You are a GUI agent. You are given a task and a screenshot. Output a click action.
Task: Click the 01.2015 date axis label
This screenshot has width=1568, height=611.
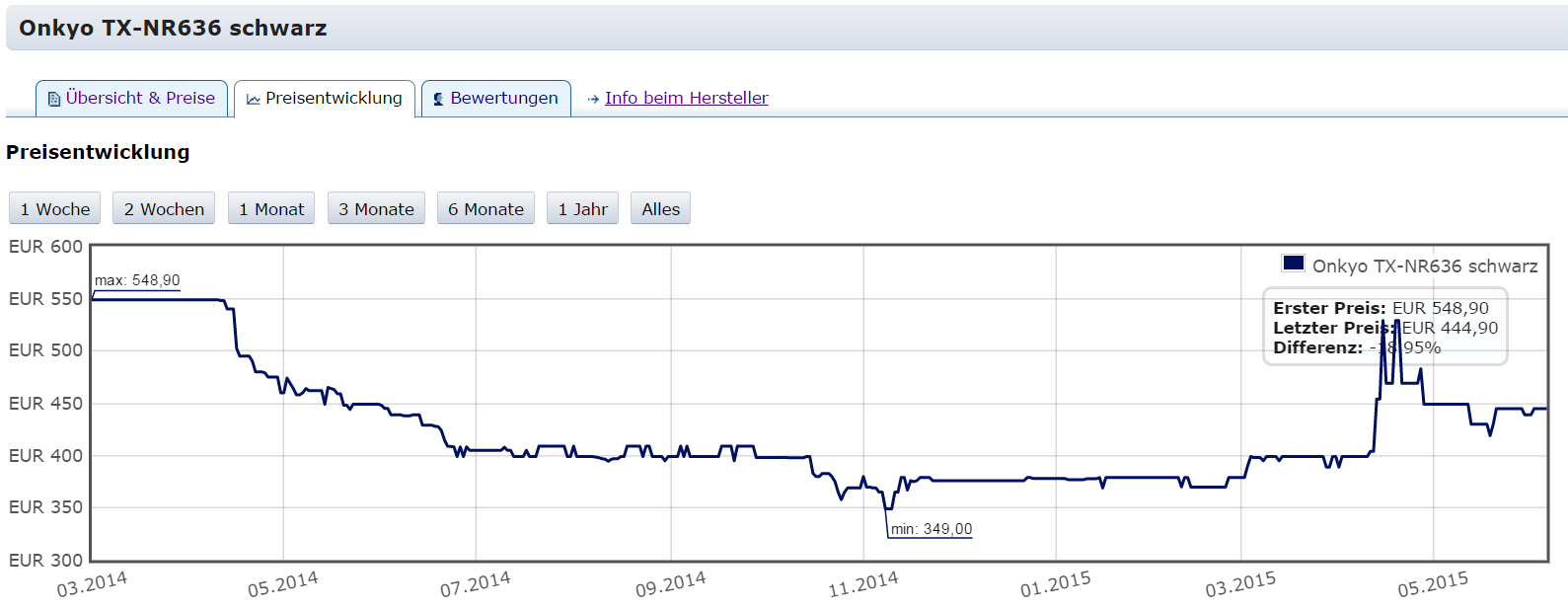tap(1056, 584)
